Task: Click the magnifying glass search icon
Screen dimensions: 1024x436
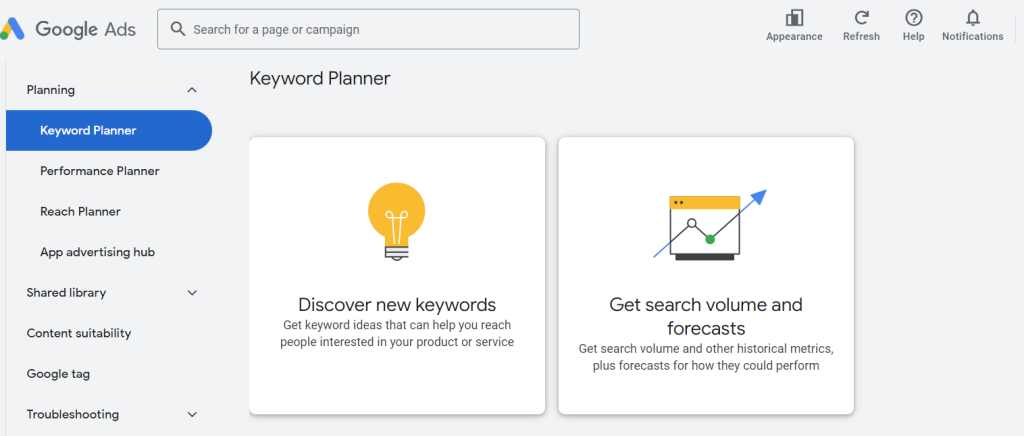Action: point(178,29)
